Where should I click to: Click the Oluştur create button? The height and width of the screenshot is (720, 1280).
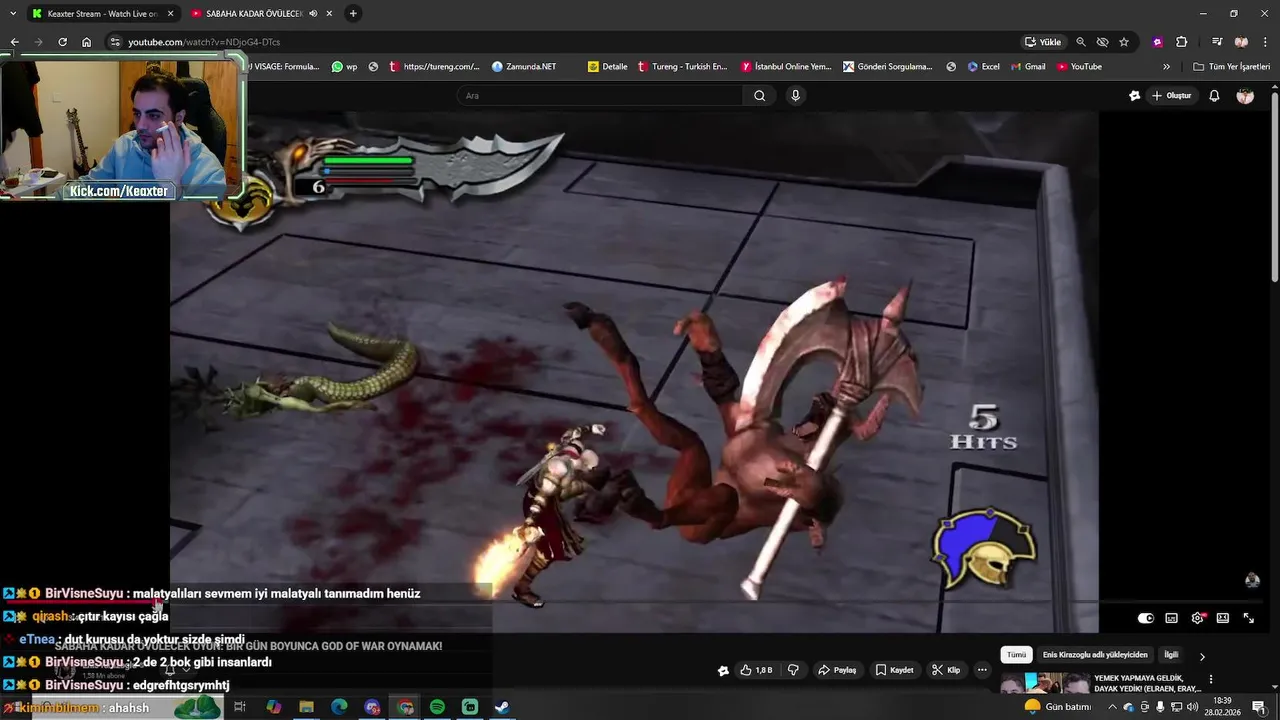[x=1172, y=96]
